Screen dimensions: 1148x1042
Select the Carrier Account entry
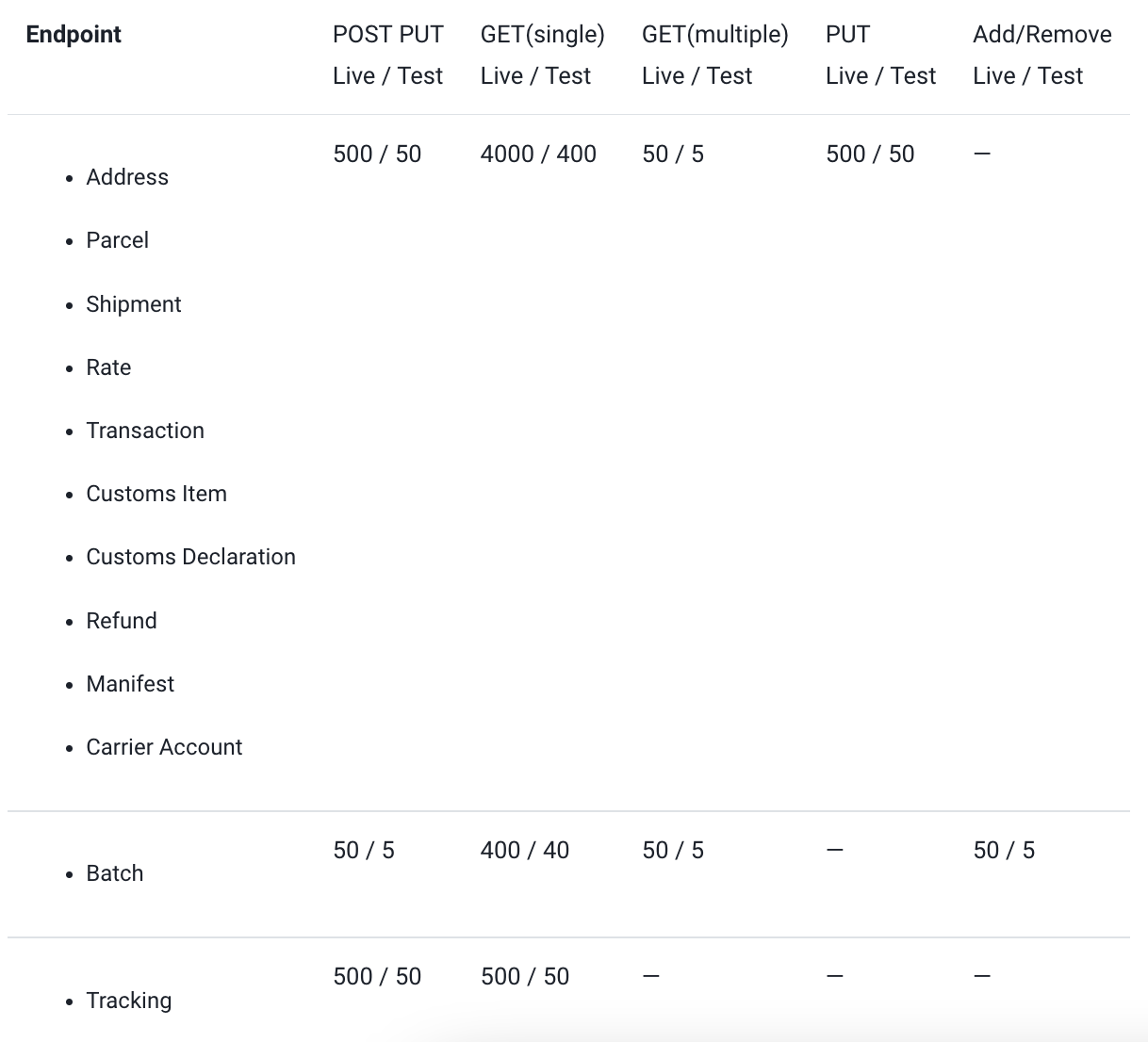click(x=164, y=747)
